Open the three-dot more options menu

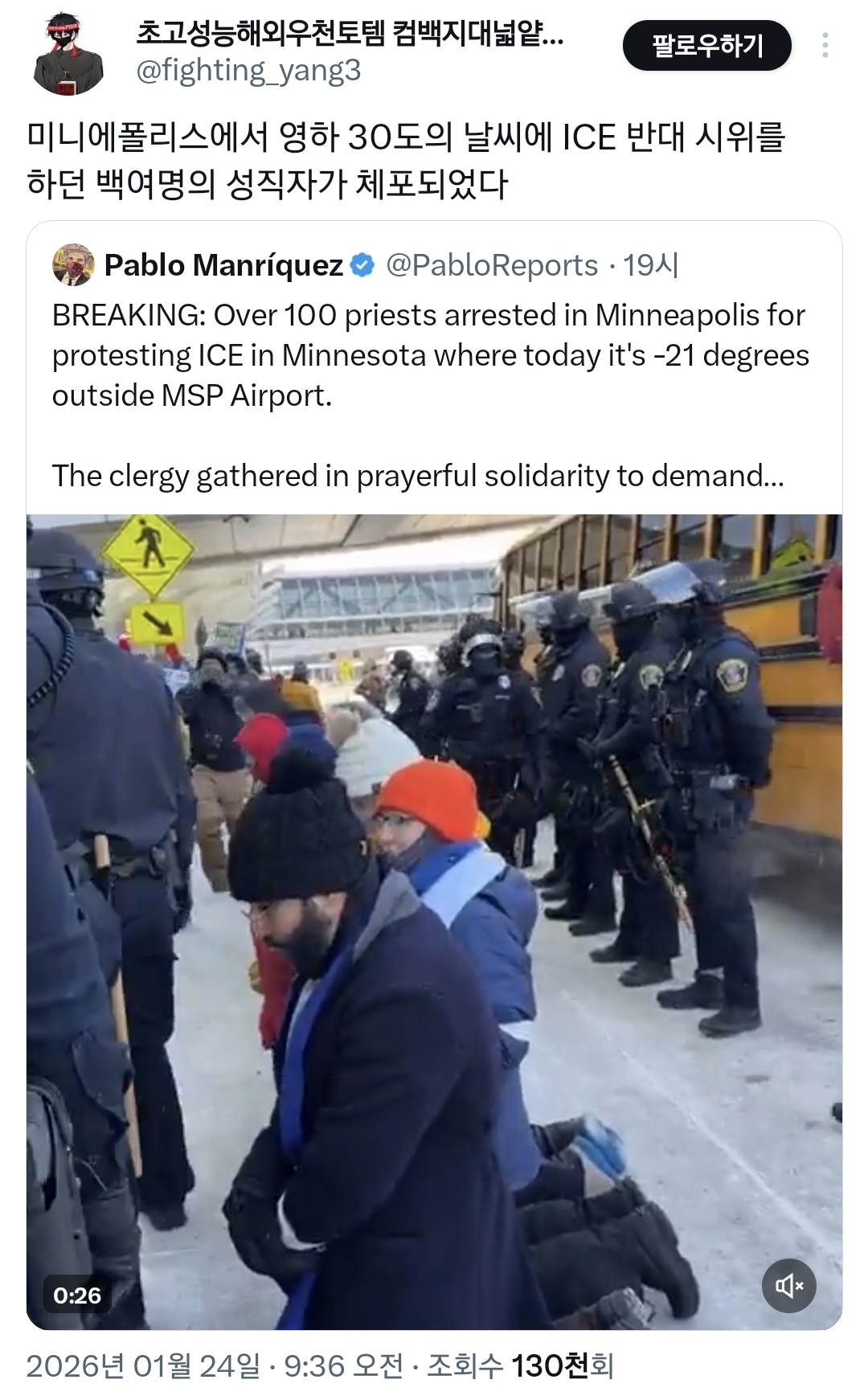coord(825,45)
